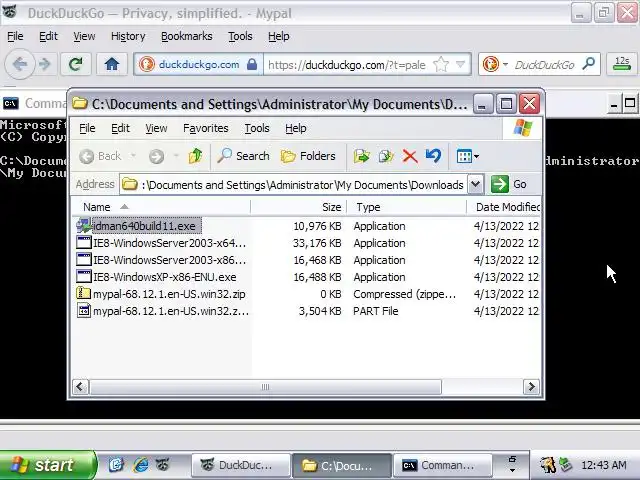640x480 pixels.
Task: Open Explorer's Favorites menu
Action: coord(205,128)
